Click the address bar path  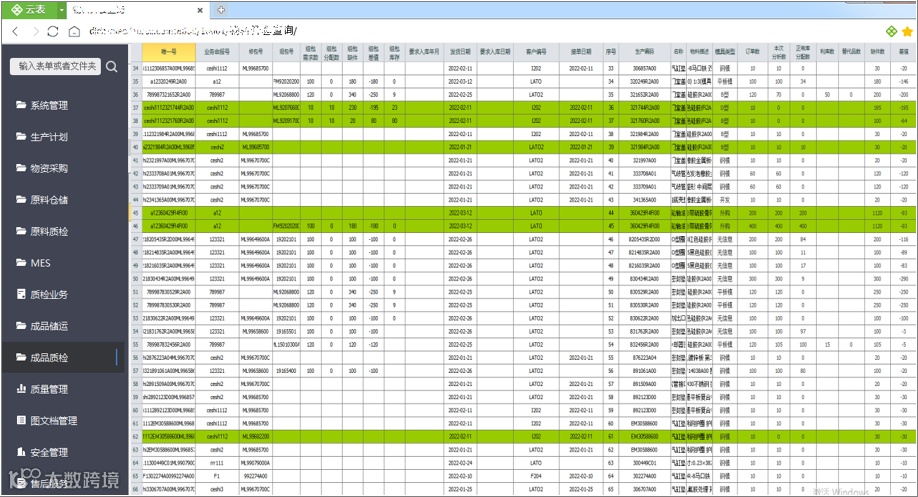click(193, 31)
